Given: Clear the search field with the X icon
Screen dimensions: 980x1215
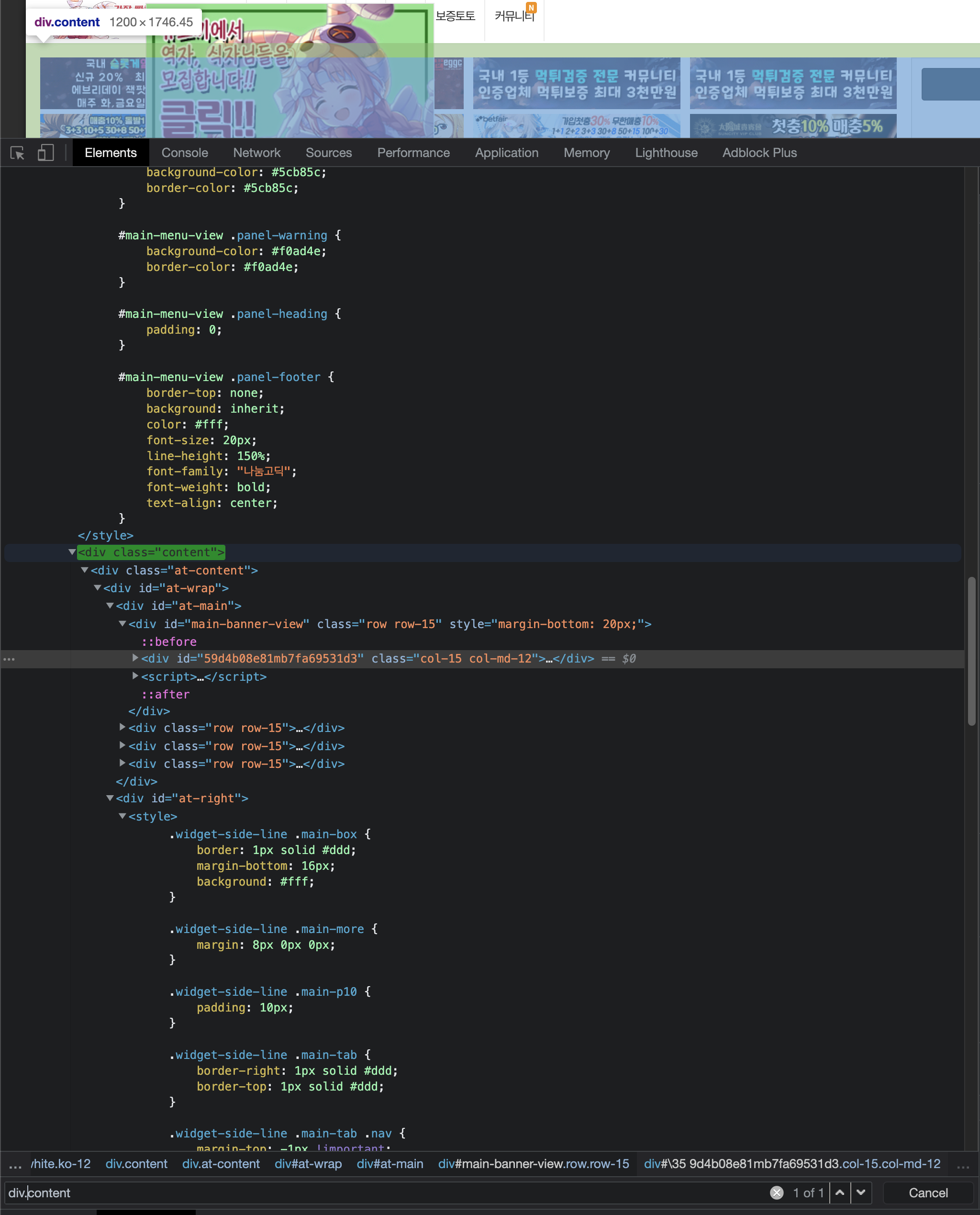Looking at the screenshot, I should (777, 1192).
